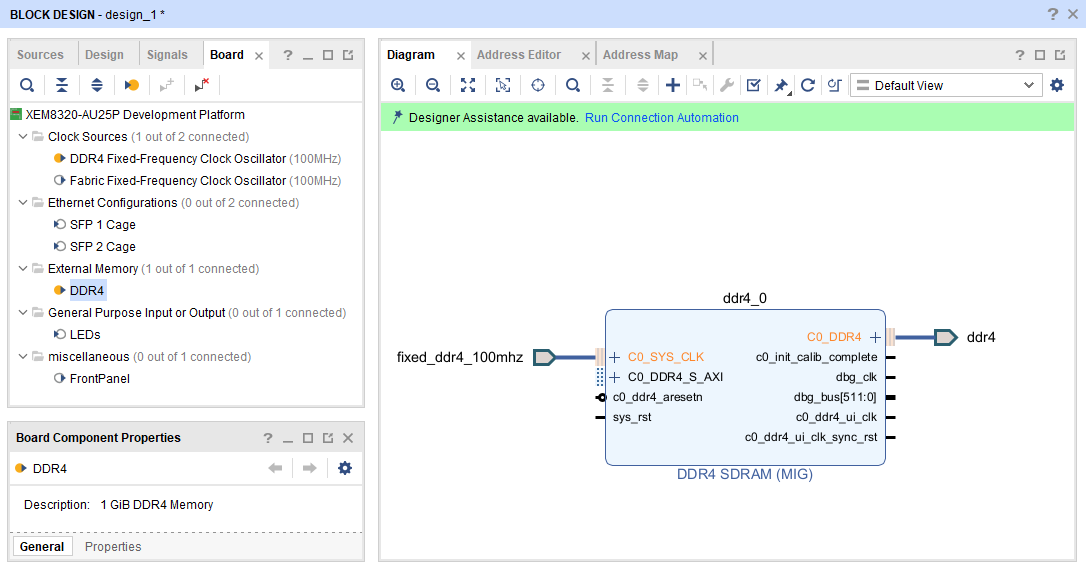Collapse the Ethernet Configurations group
Screen dimensions: 1086x568
tap(23, 202)
